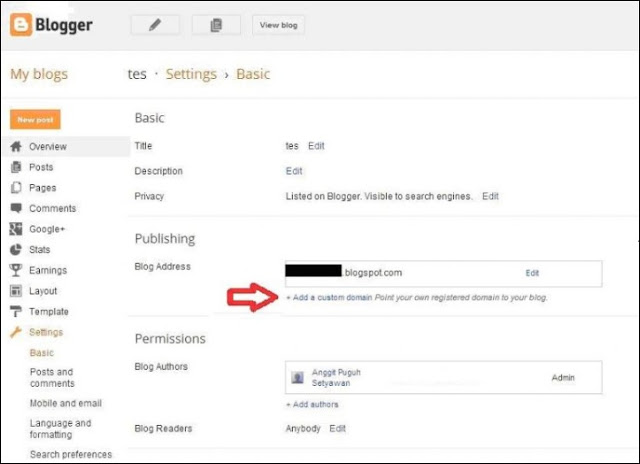Click the blog author avatar thumbnail
Viewport: 640px width, 464px height.
tap(298, 377)
